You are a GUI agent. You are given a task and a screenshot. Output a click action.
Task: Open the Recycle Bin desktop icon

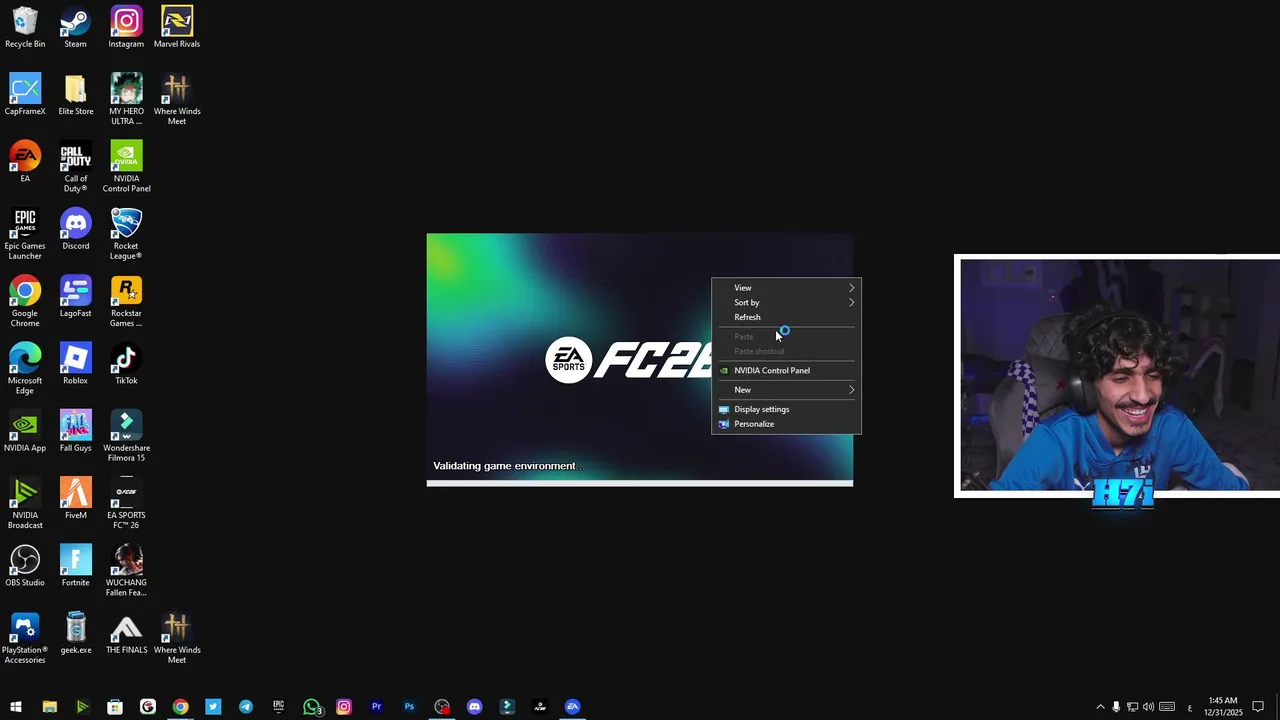click(x=25, y=28)
